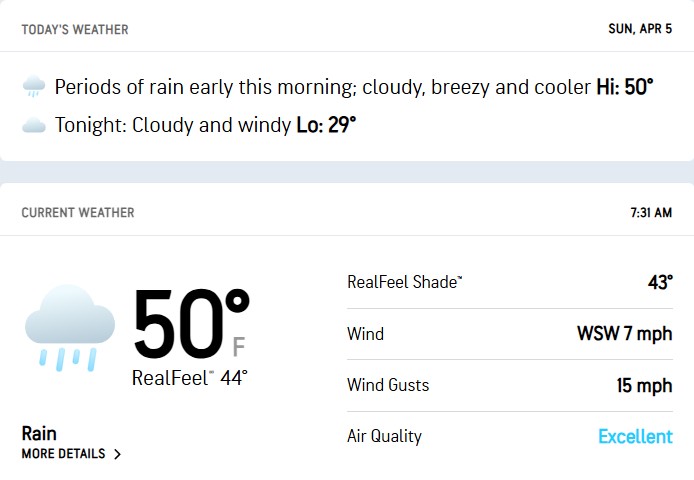
Task: Click the cloud icon beside Tonight forecast
Action: pyautogui.click(x=33, y=126)
